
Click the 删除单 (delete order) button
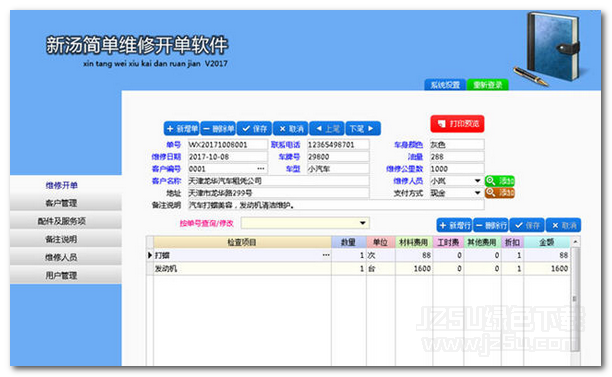click(218, 128)
